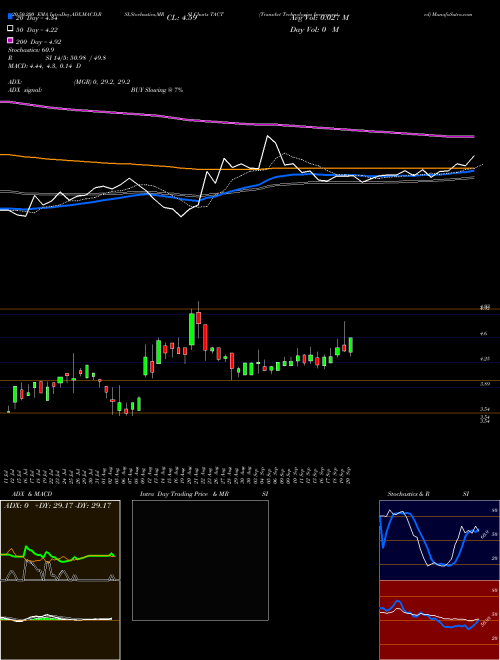
Task: Click the 'MACD: 4.44, 4.3, 0.14 D' readout
Action: pos(45,66)
